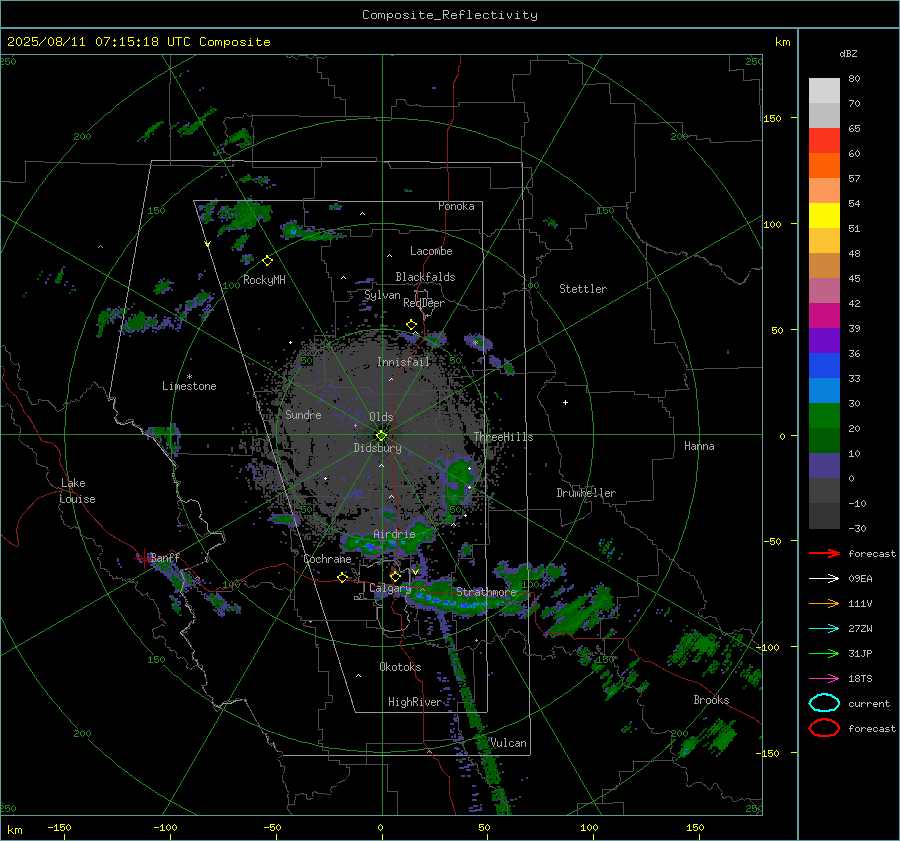The height and width of the screenshot is (841, 900).
Task: Click the asterisk marker above Limestone
Action: coord(189,377)
